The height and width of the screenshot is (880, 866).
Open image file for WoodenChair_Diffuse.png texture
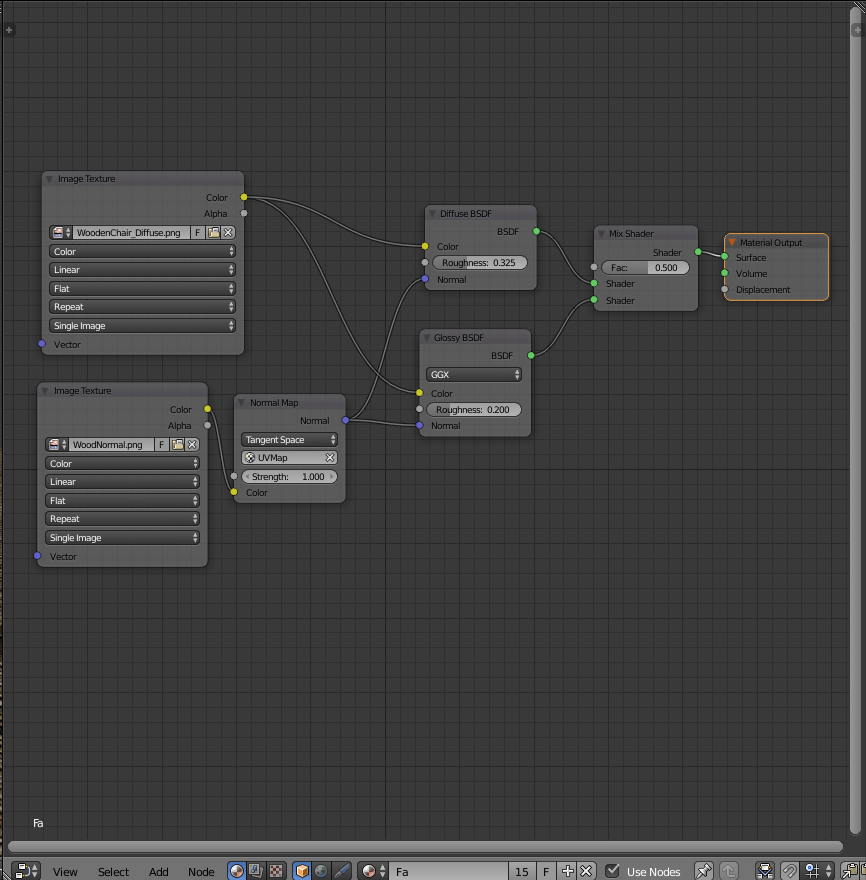click(x=213, y=232)
